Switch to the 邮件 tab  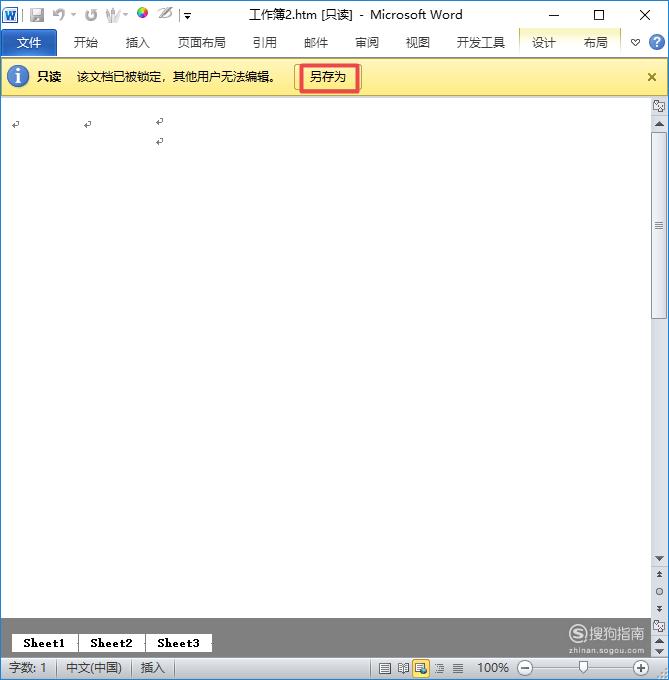pyautogui.click(x=316, y=42)
